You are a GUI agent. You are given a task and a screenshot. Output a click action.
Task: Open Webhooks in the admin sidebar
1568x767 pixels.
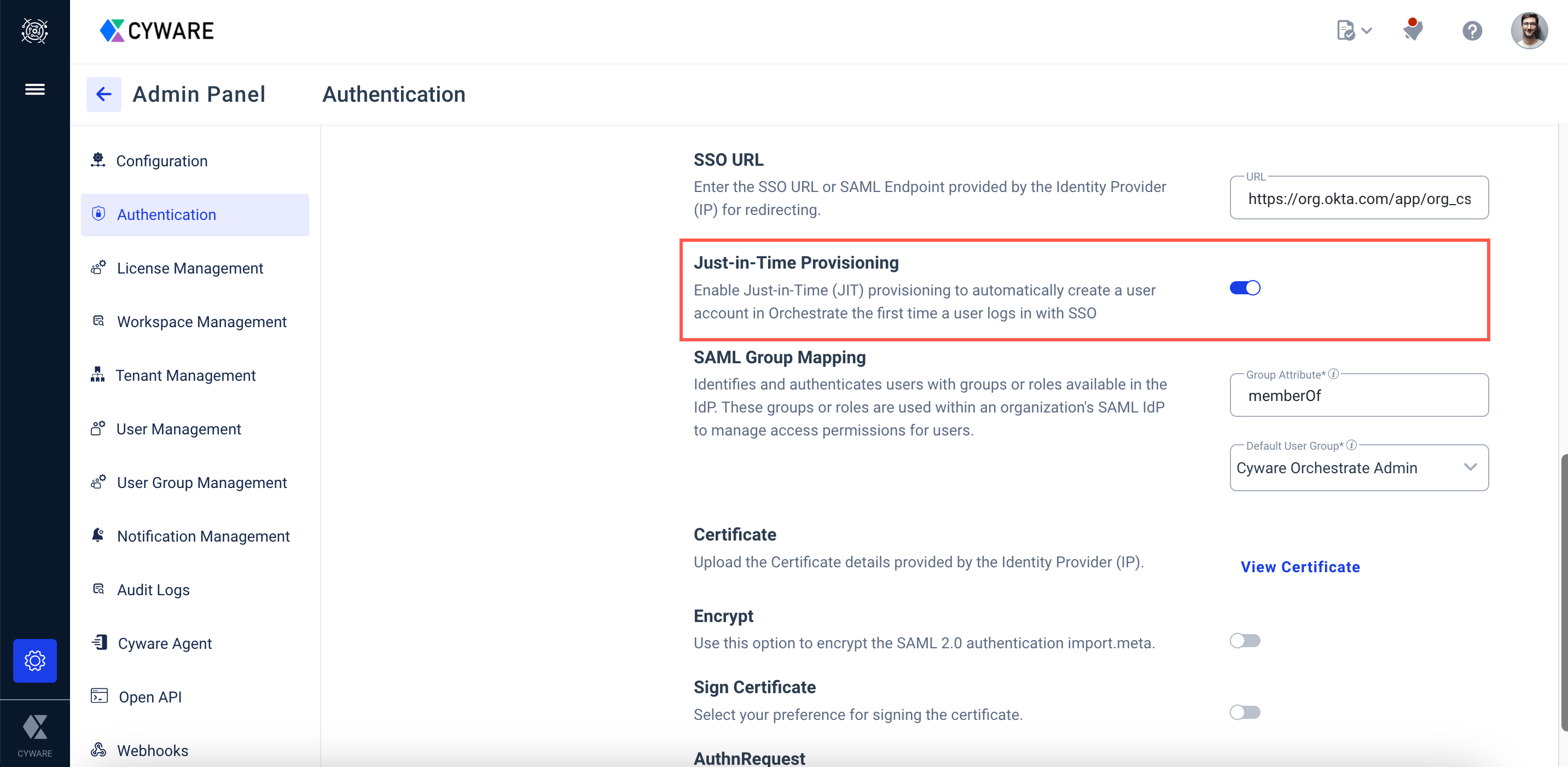(152, 751)
